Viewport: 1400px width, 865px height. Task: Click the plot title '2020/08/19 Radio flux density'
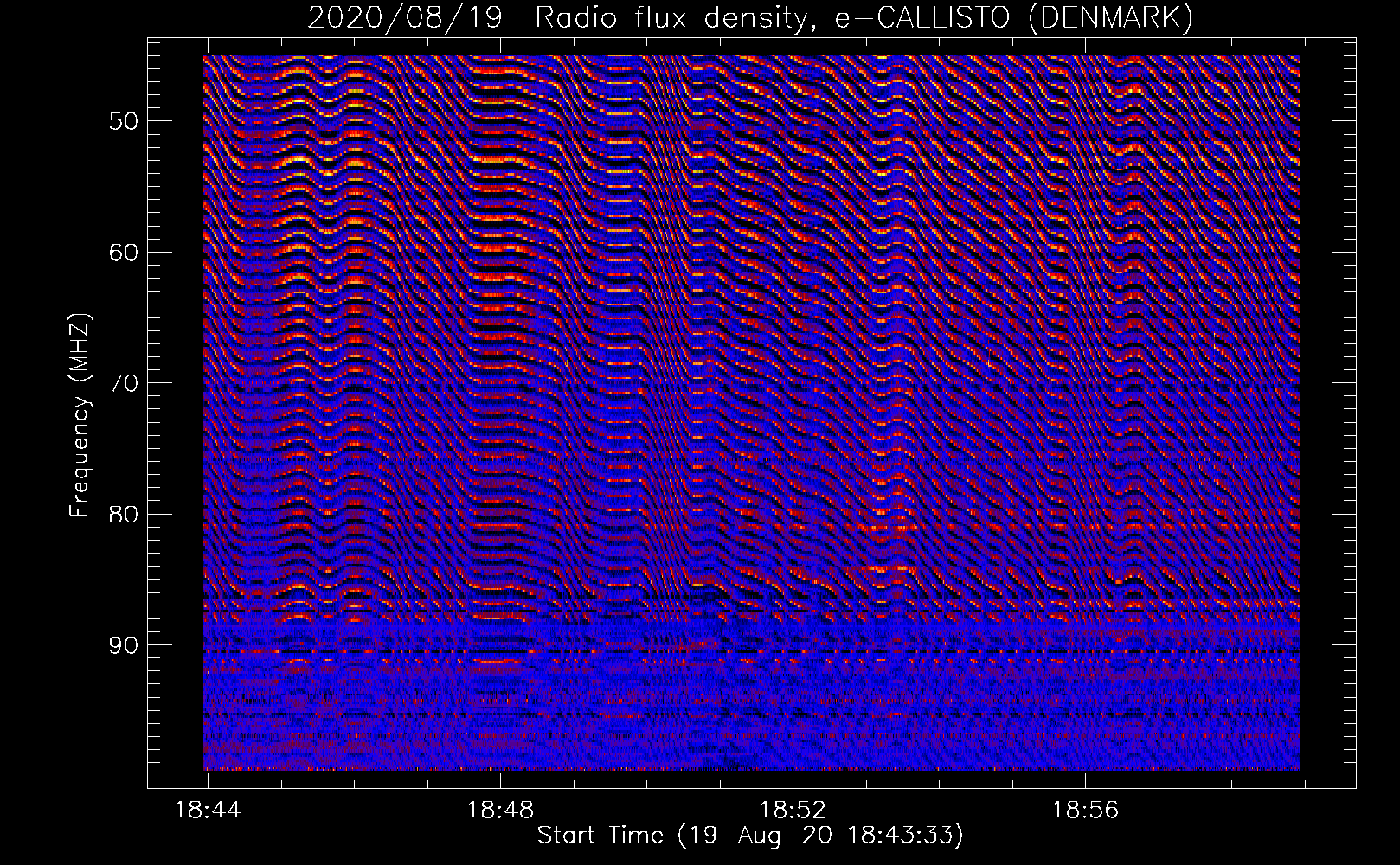(x=750, y=17)
